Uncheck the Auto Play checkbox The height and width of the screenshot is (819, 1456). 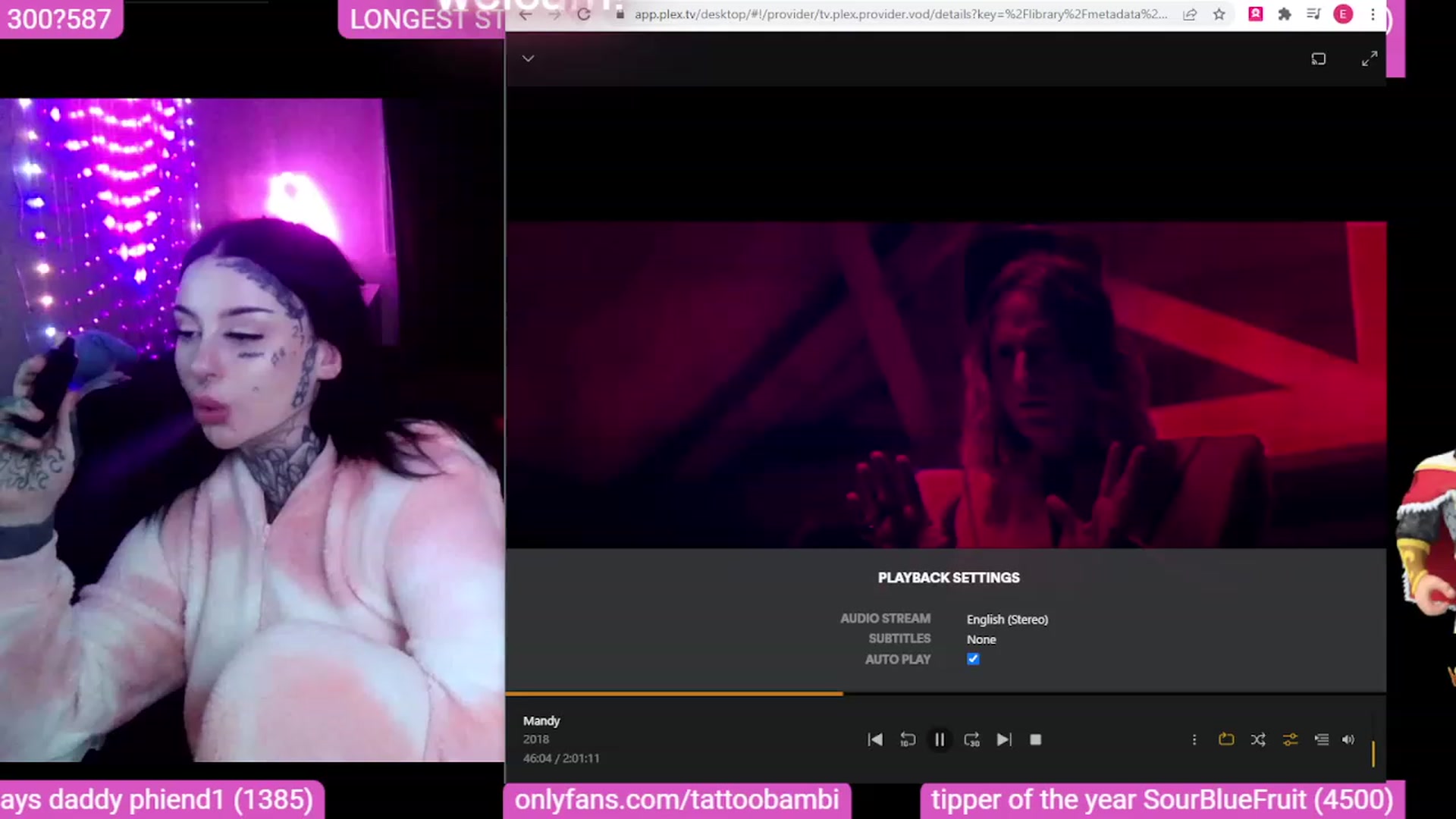(x=973, y=659)
